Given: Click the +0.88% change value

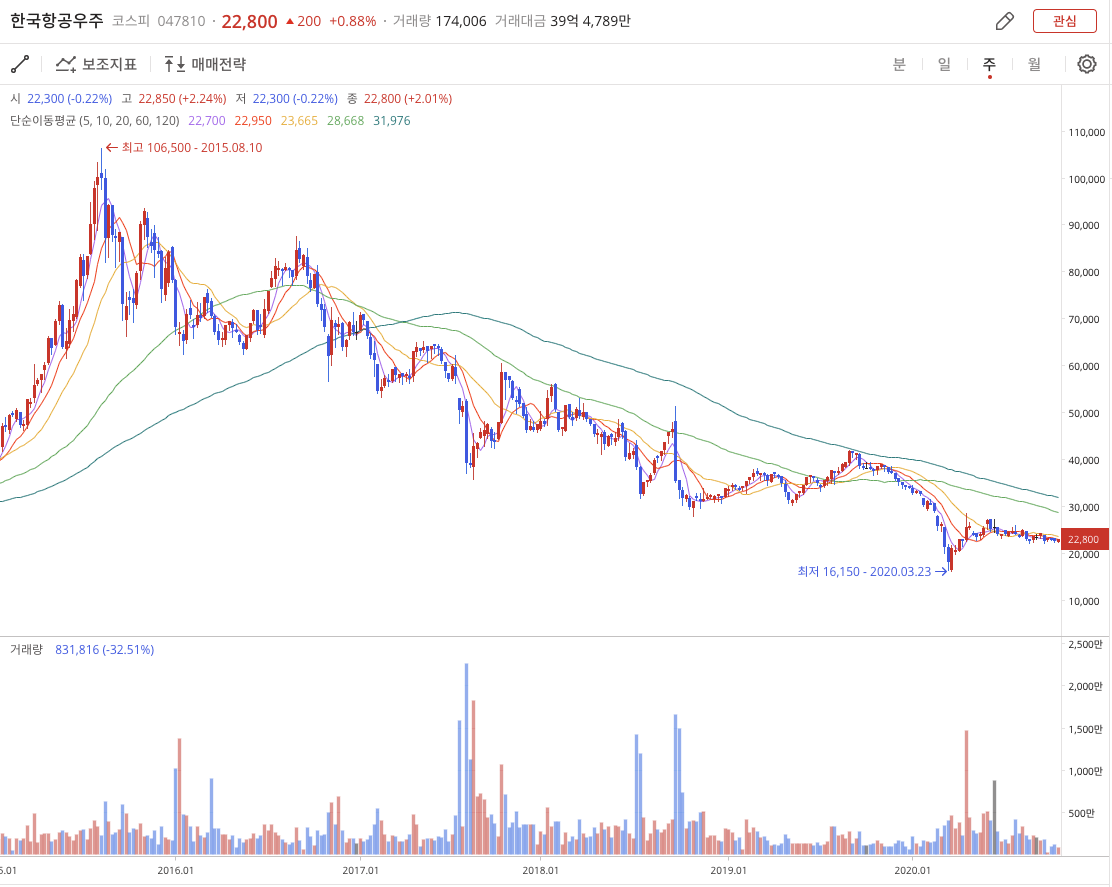Looking at the screenshot, I should tap(352, 21).
